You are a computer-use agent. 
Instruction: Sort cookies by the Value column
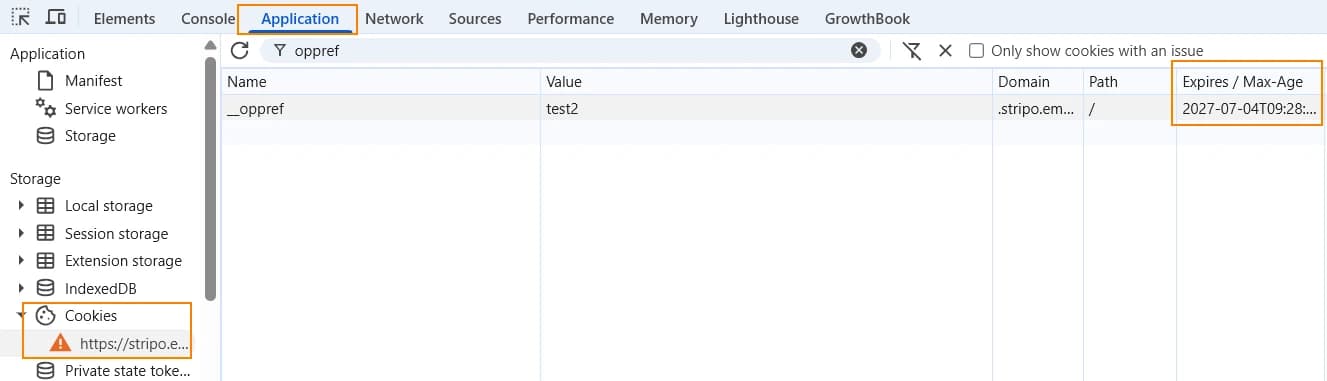pyautogui.click(x=767, y=82)
